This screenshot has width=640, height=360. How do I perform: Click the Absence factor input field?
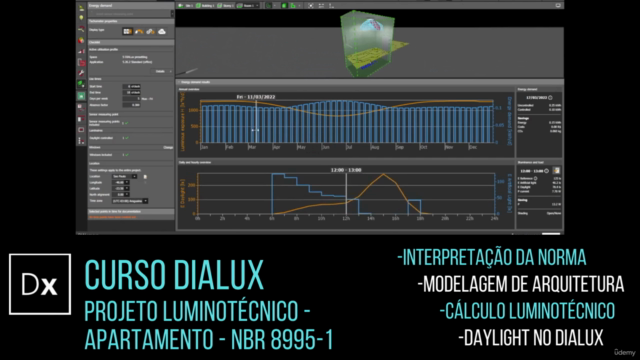[131, 105]
